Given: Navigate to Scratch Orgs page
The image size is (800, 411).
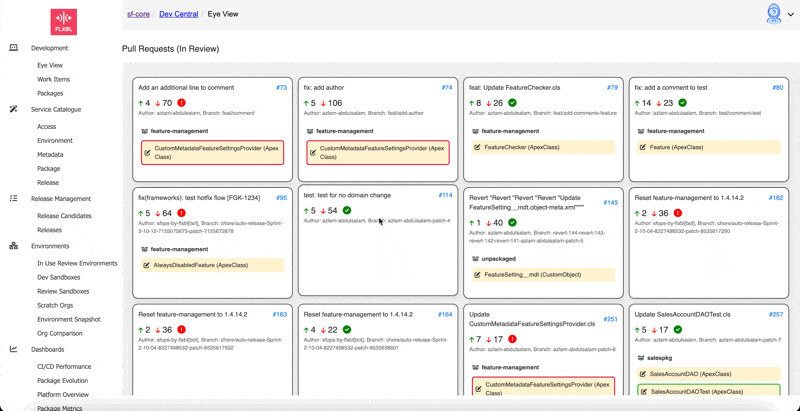Looking at the screenshot, I should (55, 305).
